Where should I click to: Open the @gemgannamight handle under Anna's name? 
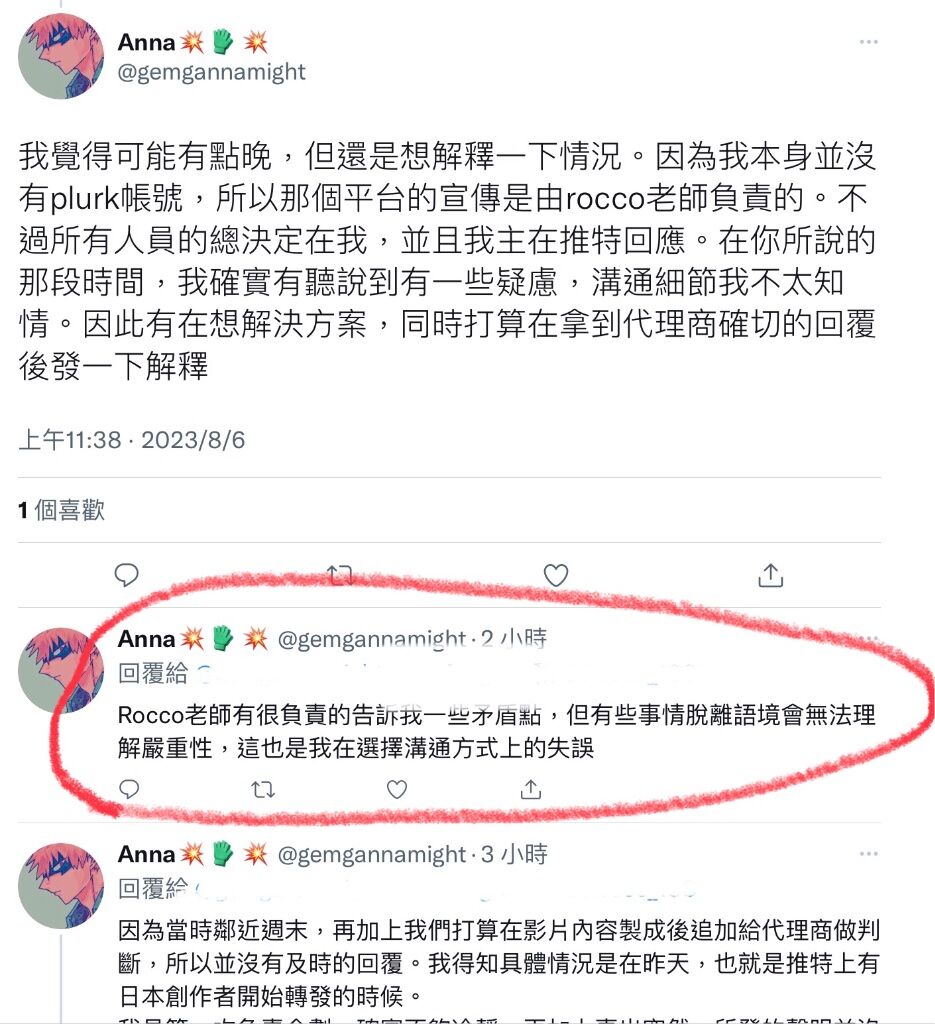[x=211, y=72]
